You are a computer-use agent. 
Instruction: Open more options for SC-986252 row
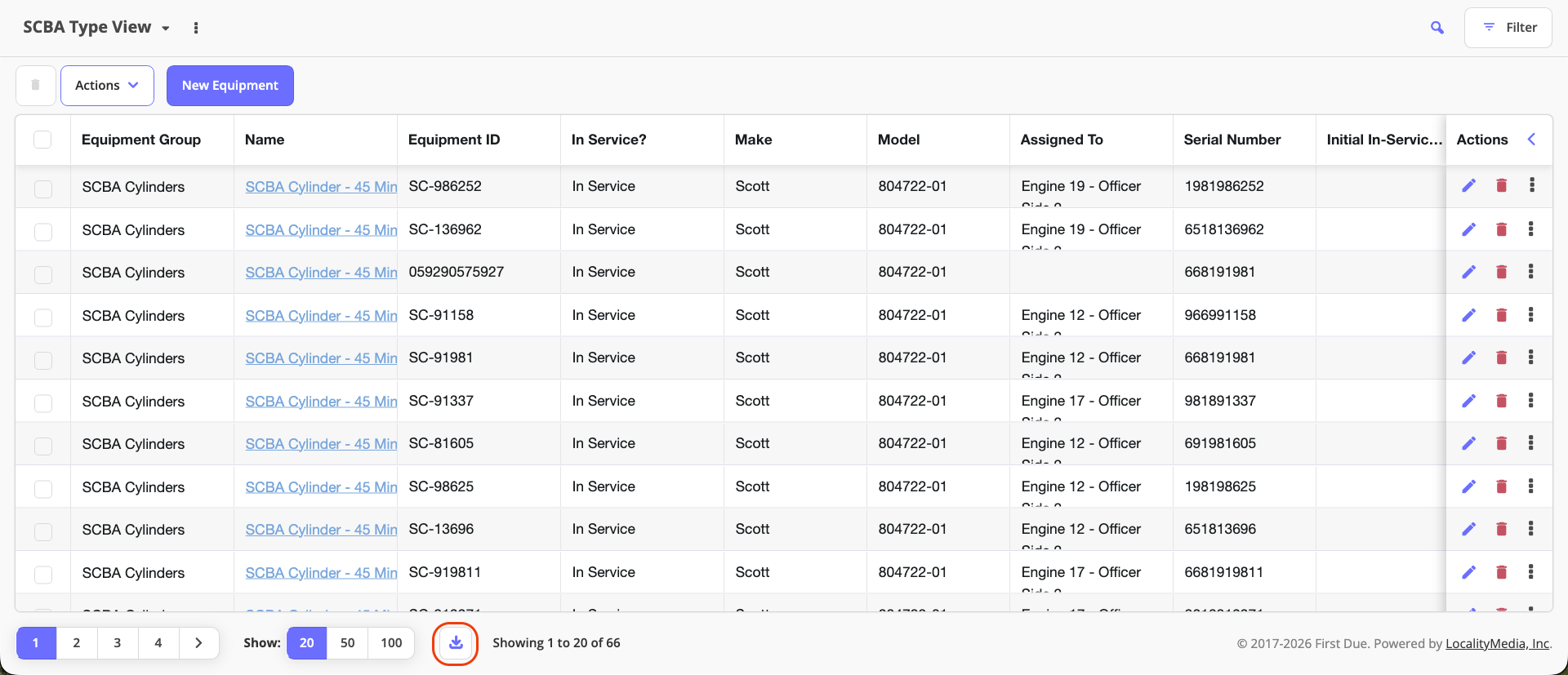pos(1532,185)
